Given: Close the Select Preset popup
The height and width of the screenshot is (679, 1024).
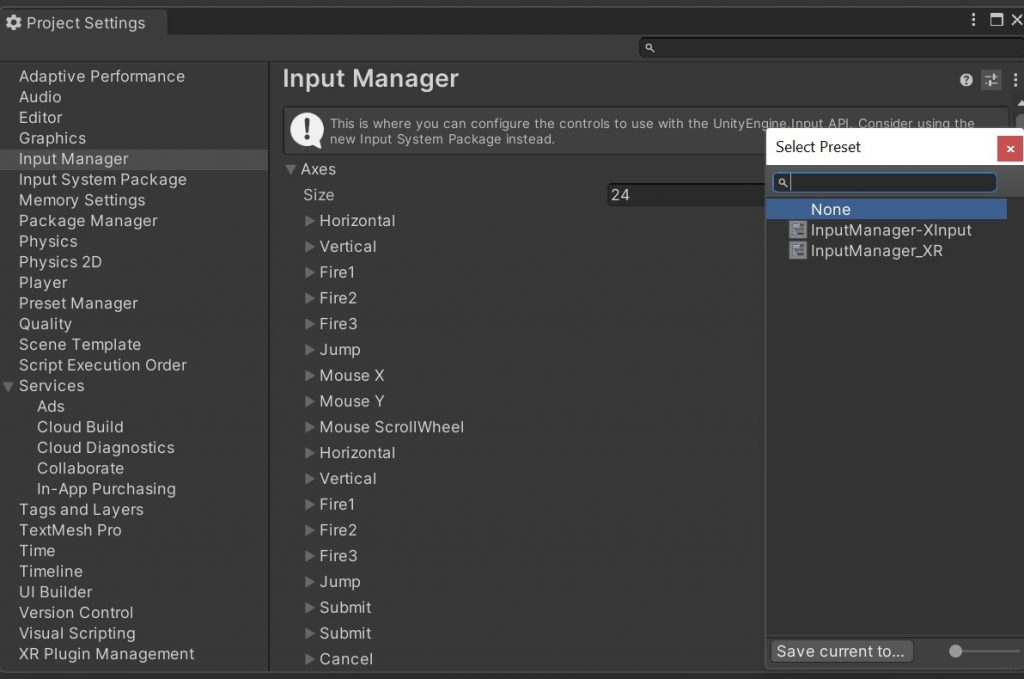Looking at the screenshot, I should pyautogui.click(x=1010, y=149).
